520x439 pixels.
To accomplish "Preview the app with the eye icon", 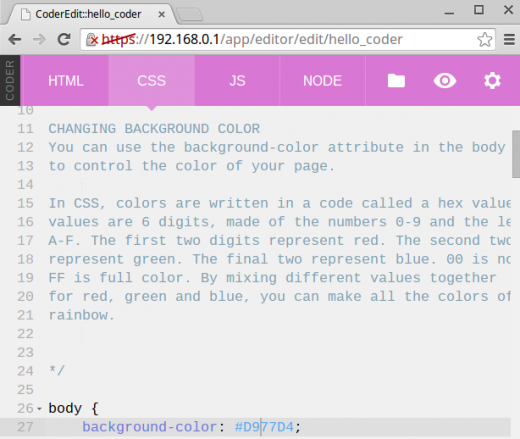I will click(445, 81).
